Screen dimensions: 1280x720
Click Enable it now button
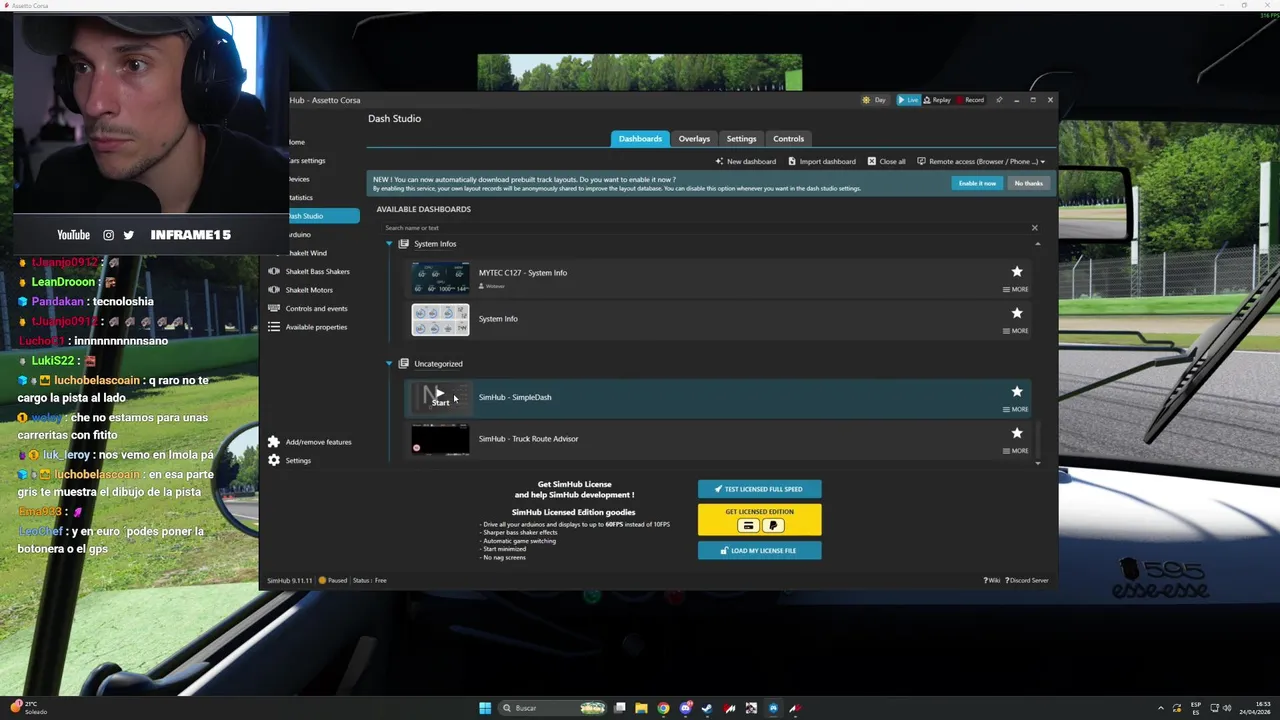tap(977, 183)
